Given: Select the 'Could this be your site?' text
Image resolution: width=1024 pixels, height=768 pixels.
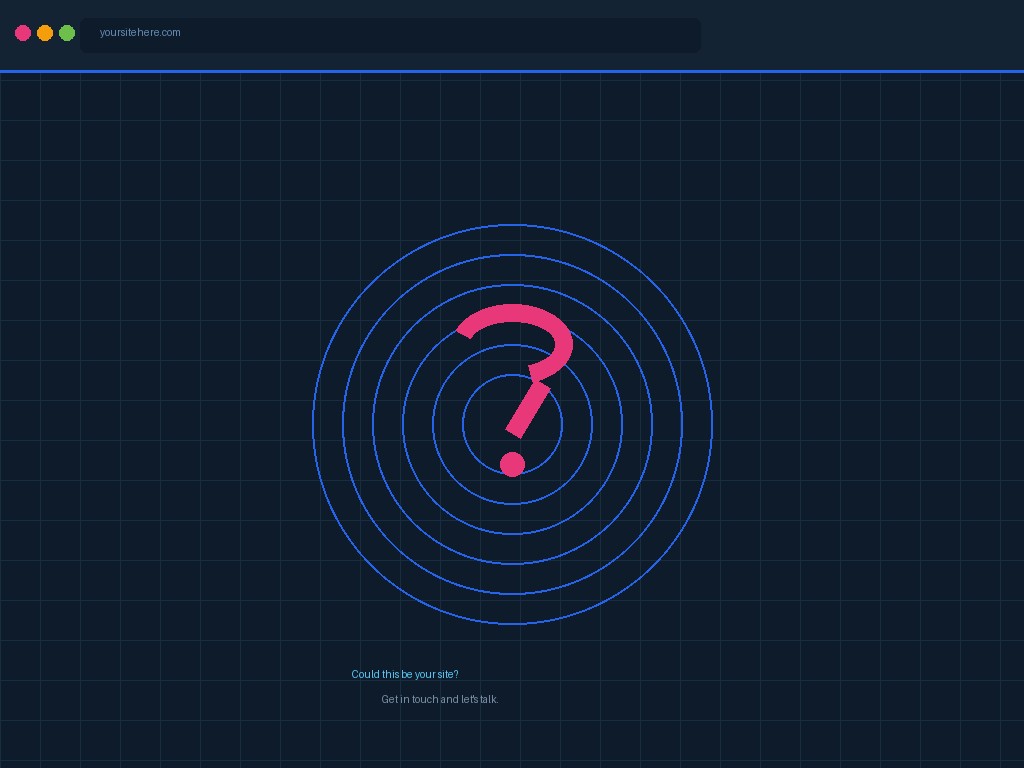Looking at the screenshot, I should point(405,674).
